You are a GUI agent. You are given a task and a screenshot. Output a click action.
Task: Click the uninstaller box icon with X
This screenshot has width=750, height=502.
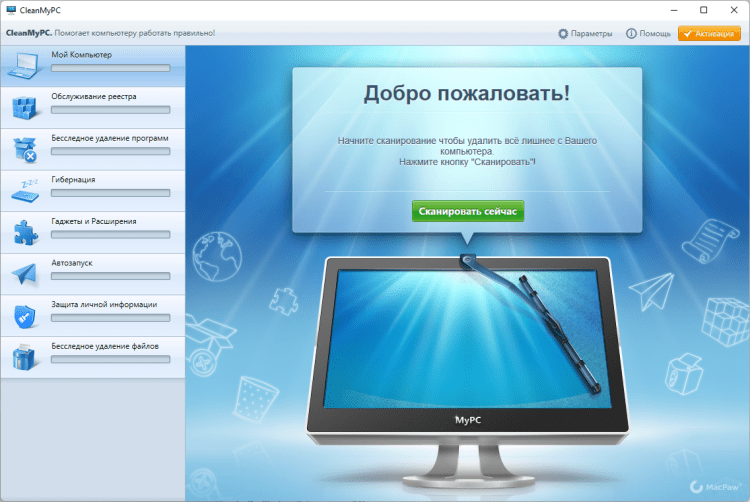(x=25, y=150)
